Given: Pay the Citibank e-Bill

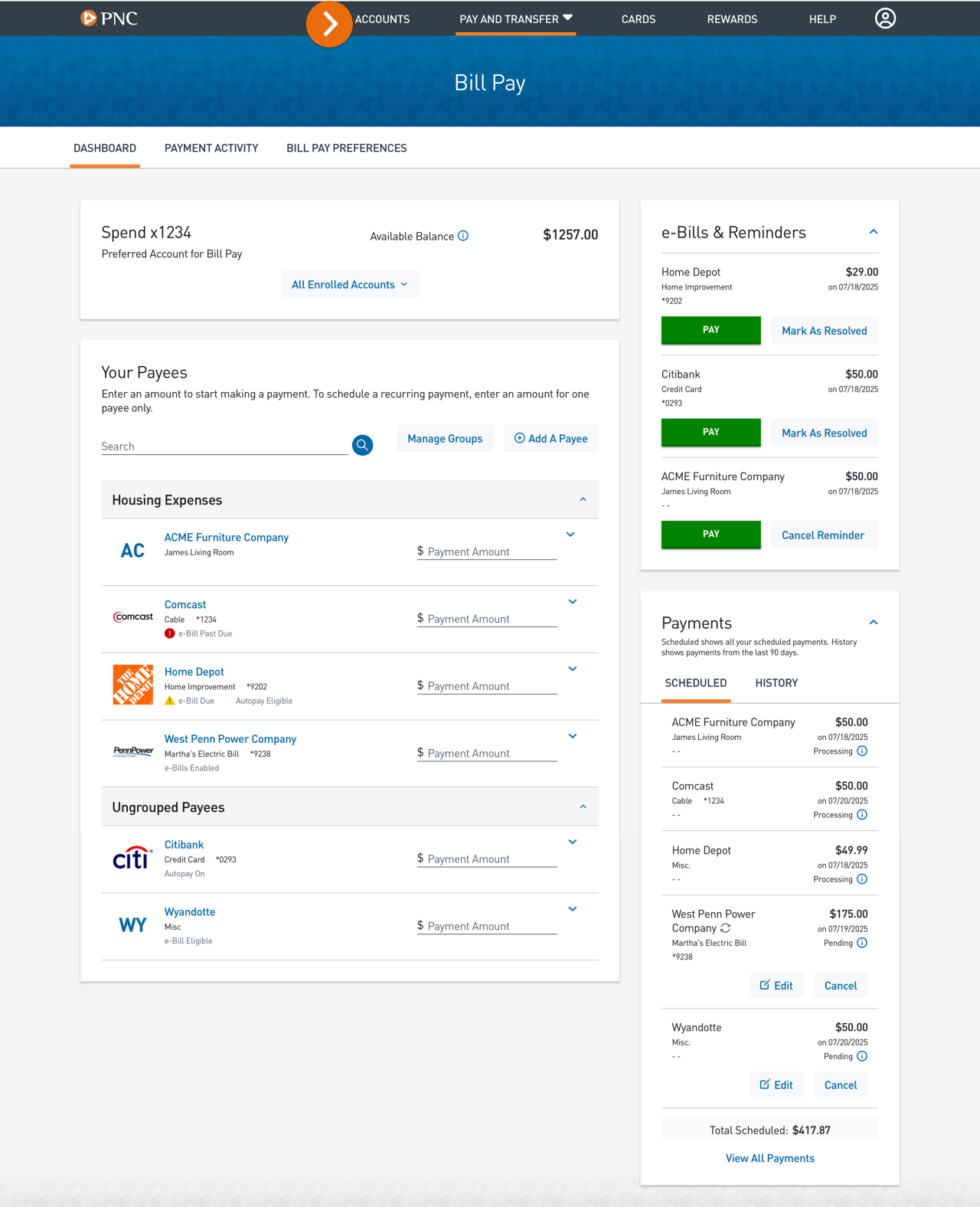Looking at the screenshot, I should click(711, 432).
